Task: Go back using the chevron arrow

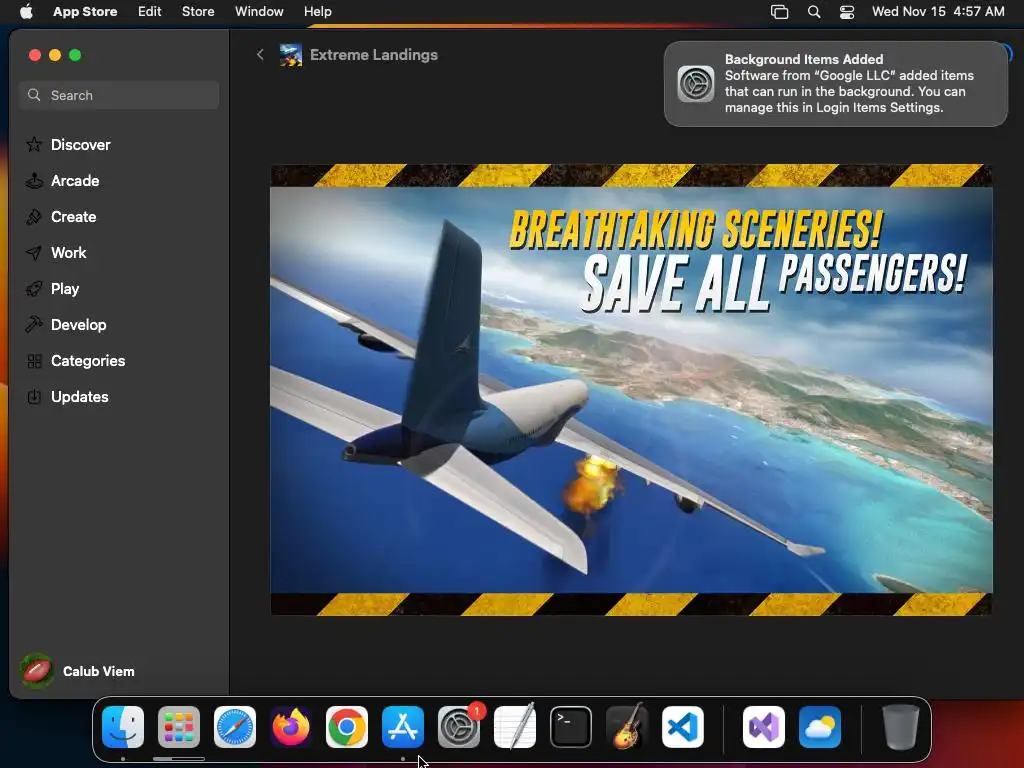Action: click(260, 55)
